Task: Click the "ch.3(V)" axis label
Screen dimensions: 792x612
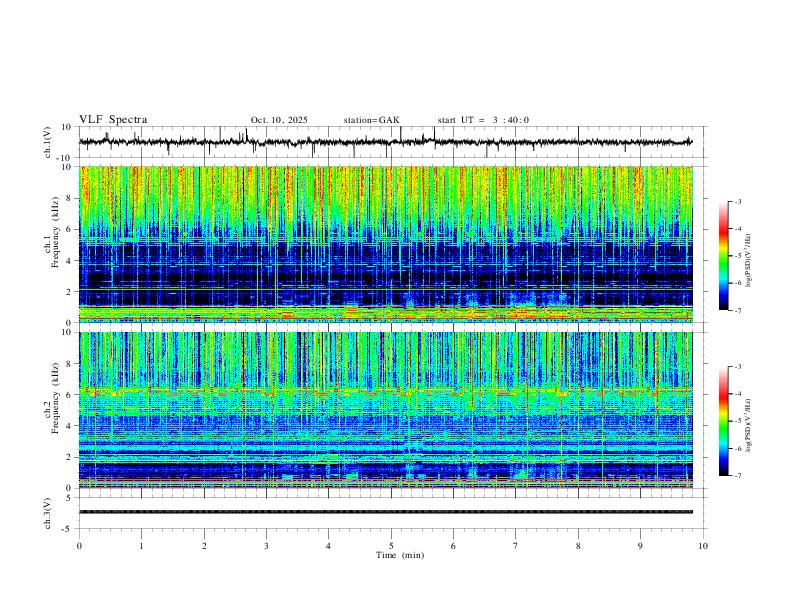Action: (48, 514)
